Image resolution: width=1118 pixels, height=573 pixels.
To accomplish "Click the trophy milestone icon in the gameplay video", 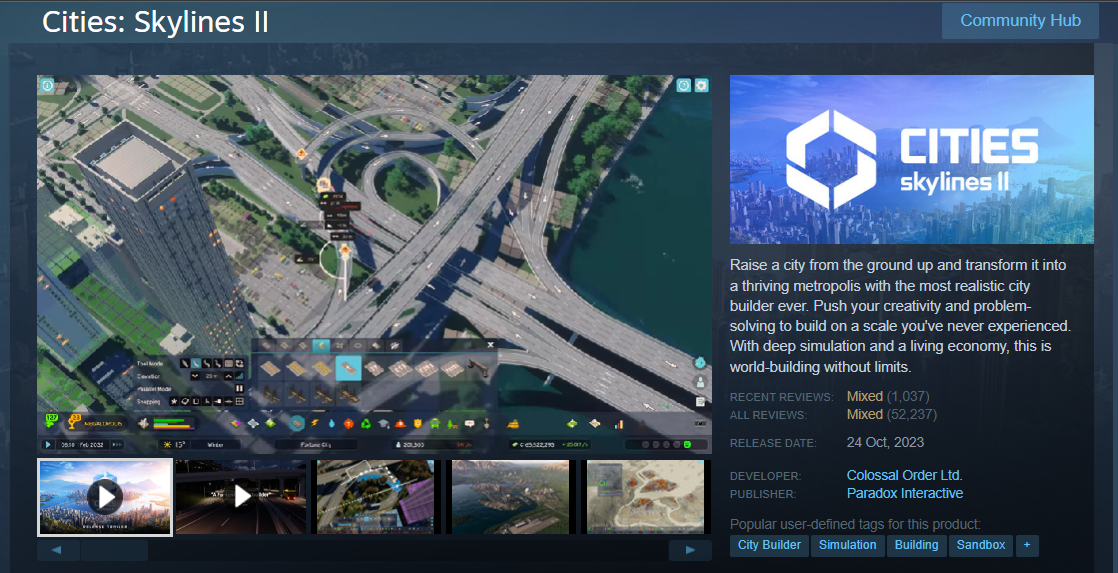I will tap(73, 422).
